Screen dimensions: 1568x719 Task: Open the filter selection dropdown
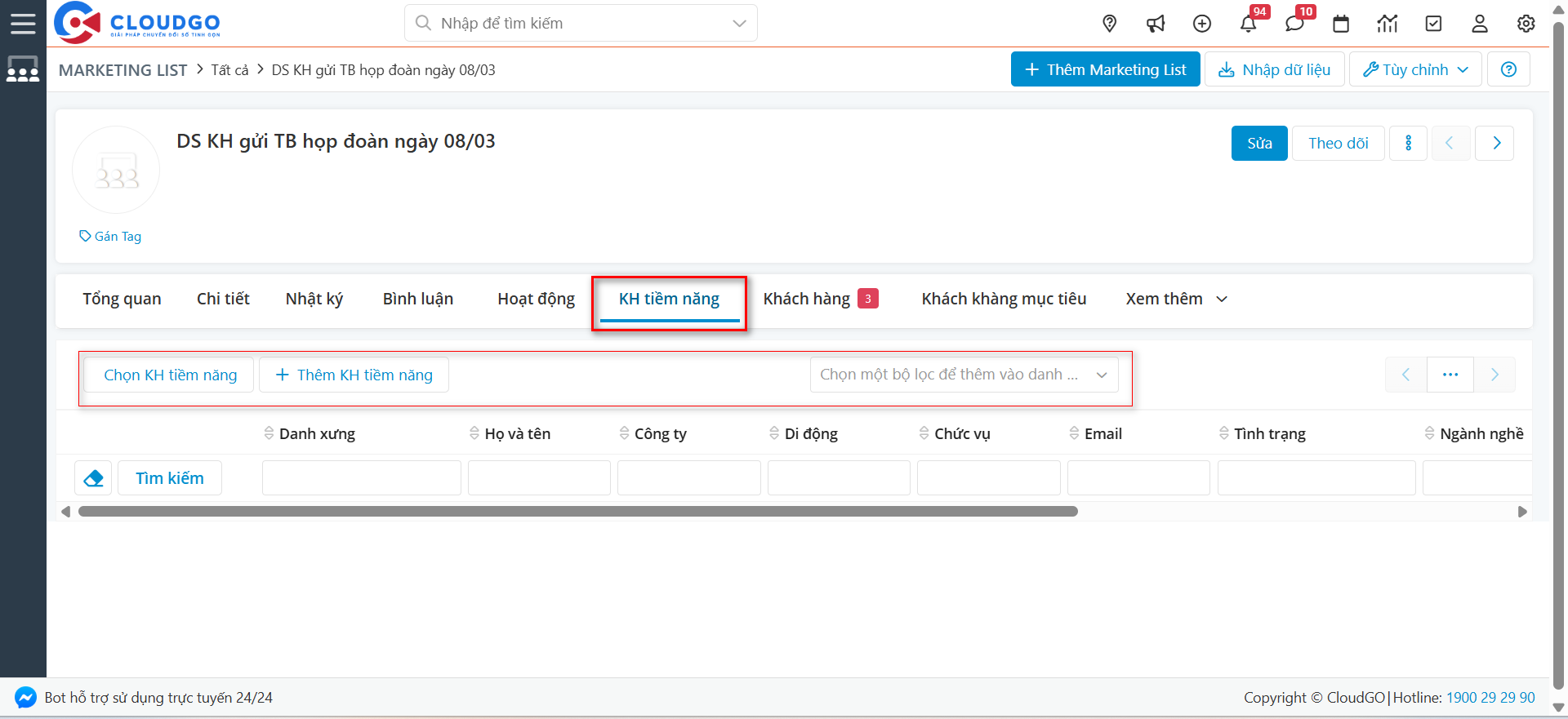[x=964, y=375]
